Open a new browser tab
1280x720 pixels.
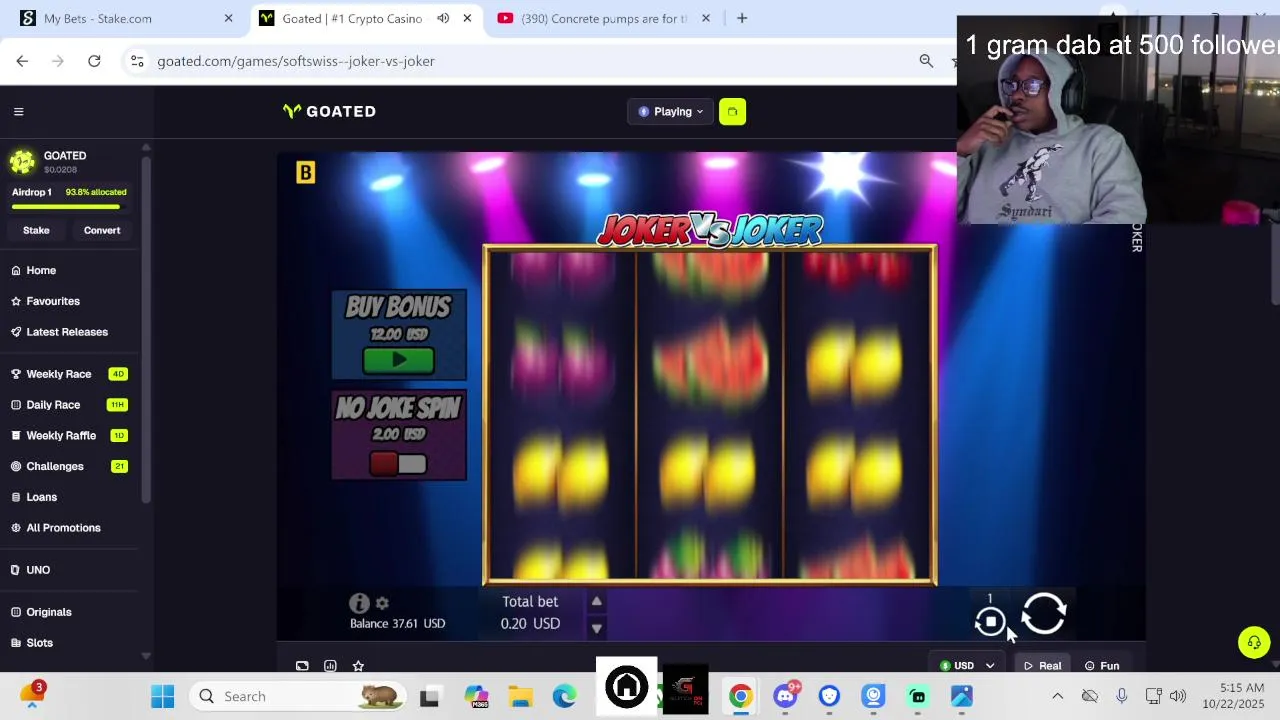pos(742,18)
